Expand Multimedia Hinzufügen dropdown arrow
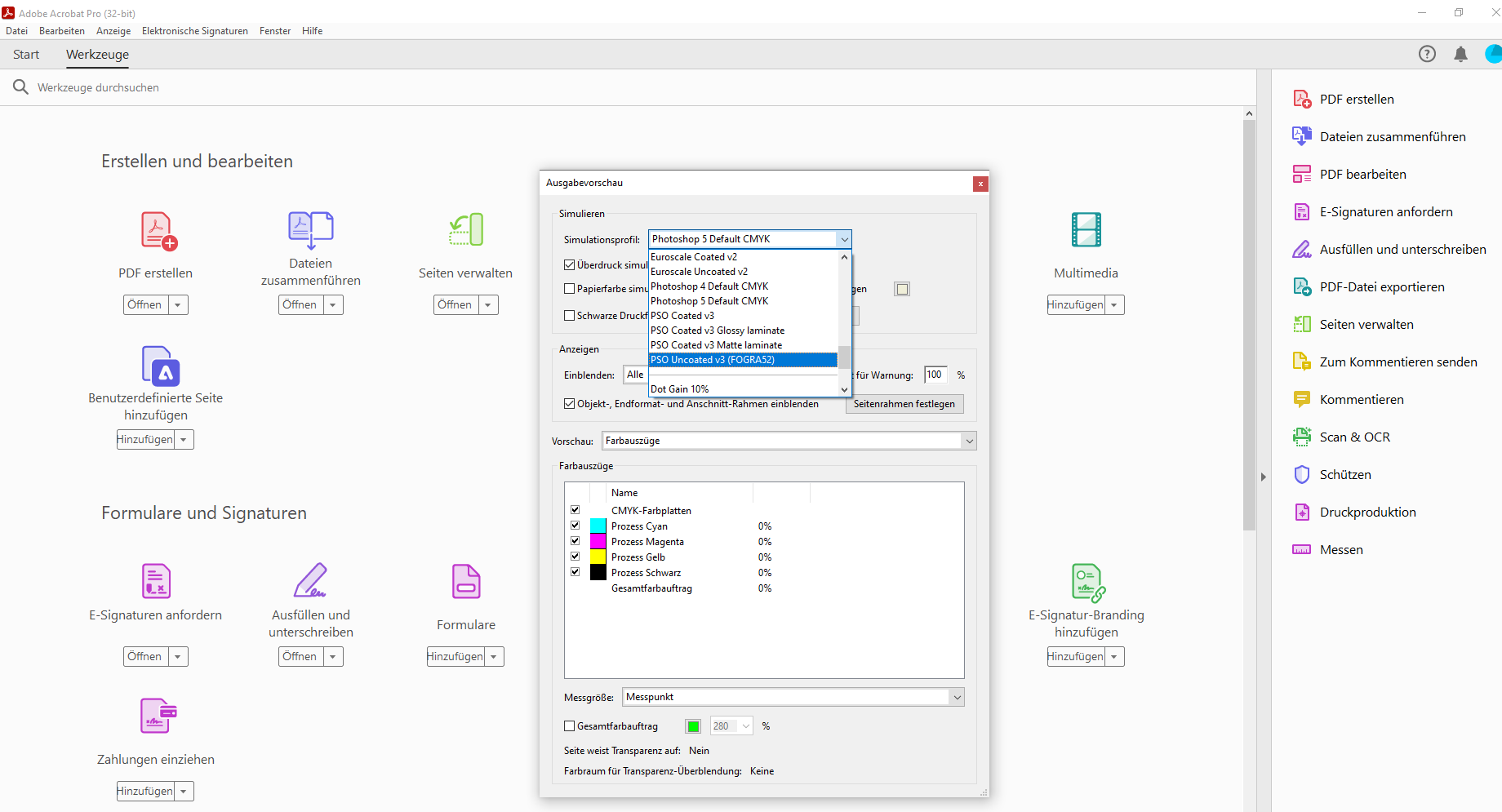Viewport: 1502px width, 812px height. click(x=1114, y=305)
